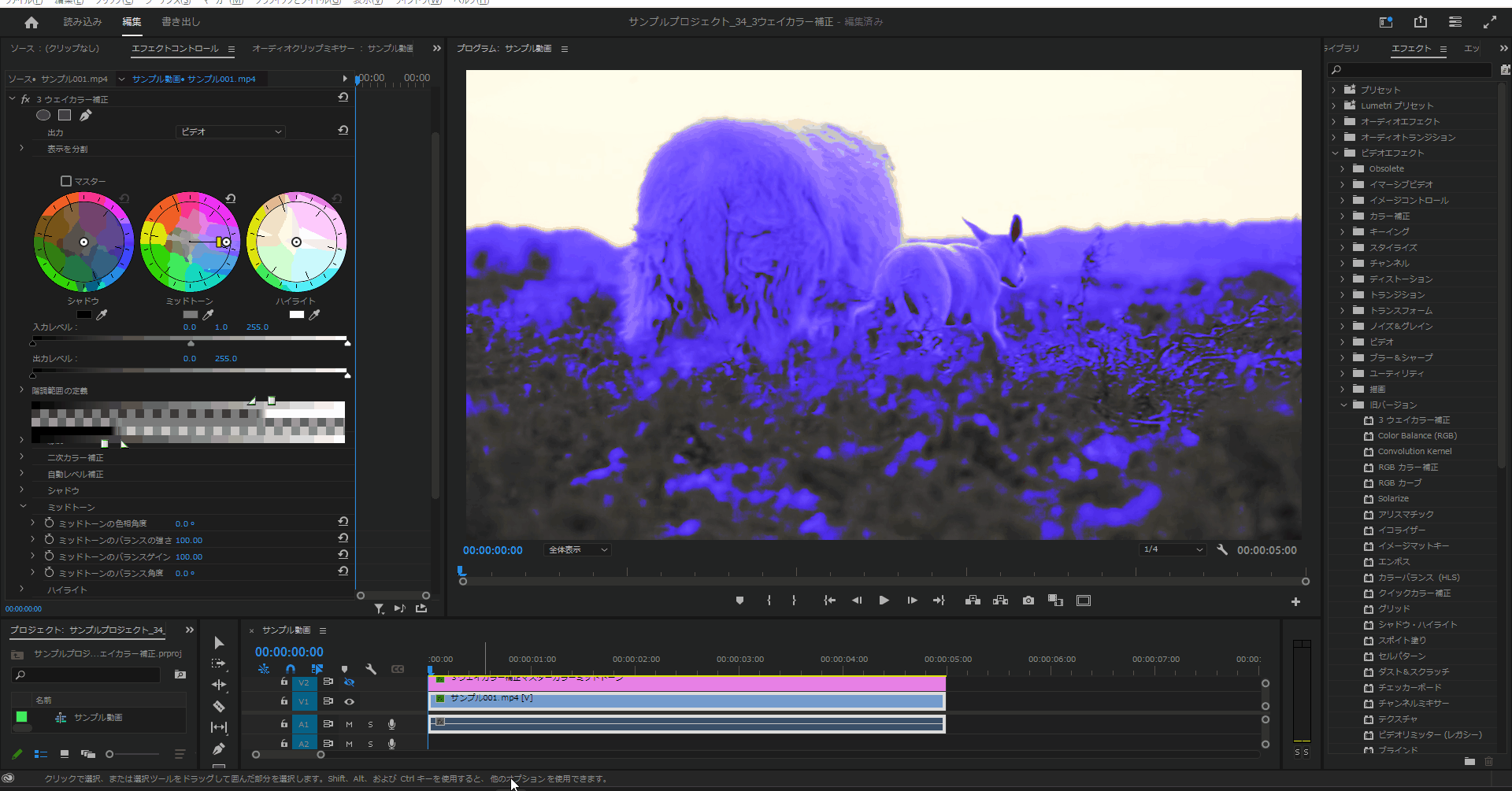Open the 1/4 playback resolution dropdown
Screen dimensions: 1512x791
[x=1172, y=549]
